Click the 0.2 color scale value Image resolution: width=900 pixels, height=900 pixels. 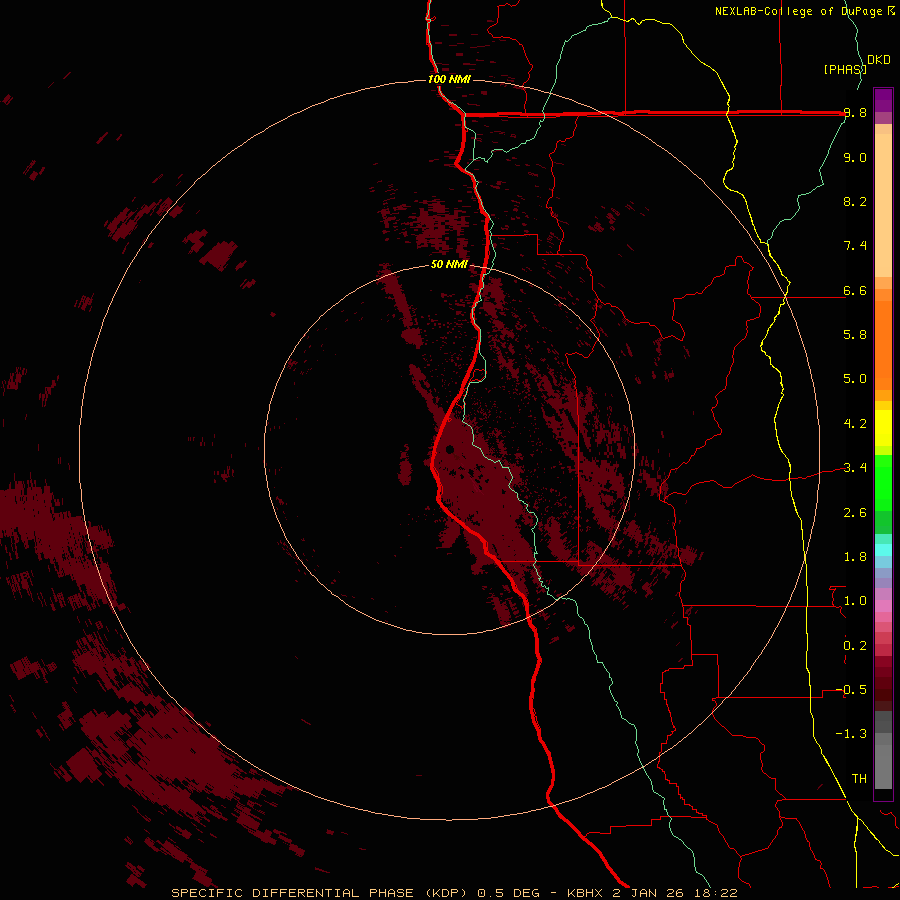[855, 646]
